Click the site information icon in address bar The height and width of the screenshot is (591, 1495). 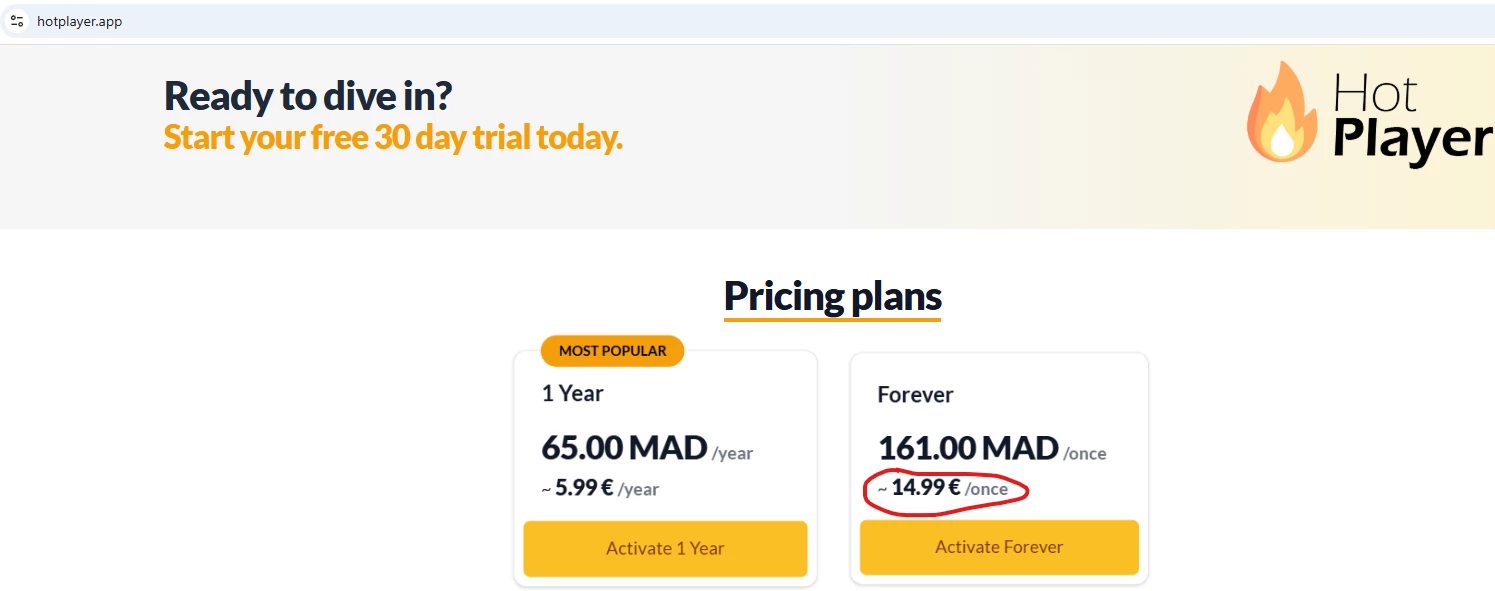click(17, 21)
